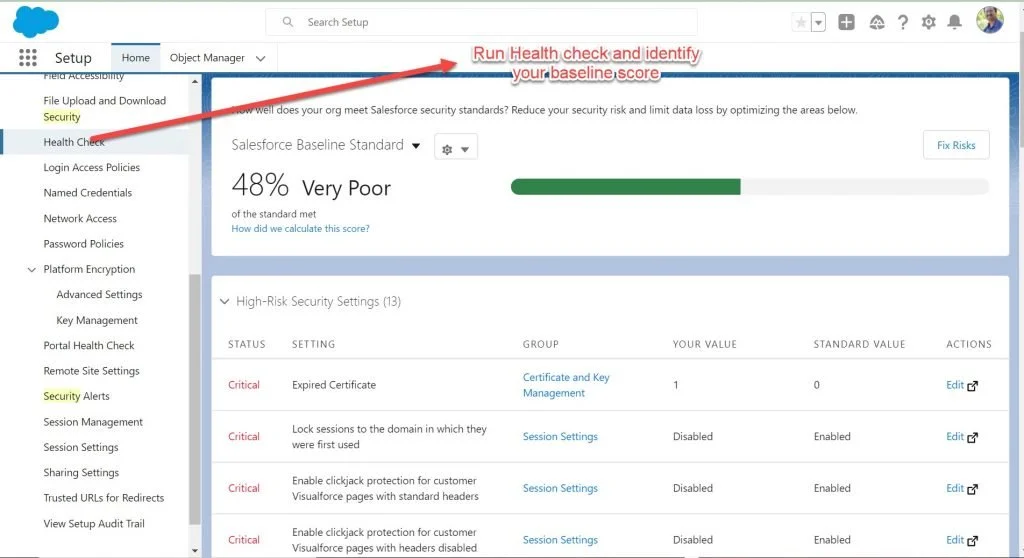
Task: Click the favorites star icon
Action: pyautogui.click(x=801, y=22)
